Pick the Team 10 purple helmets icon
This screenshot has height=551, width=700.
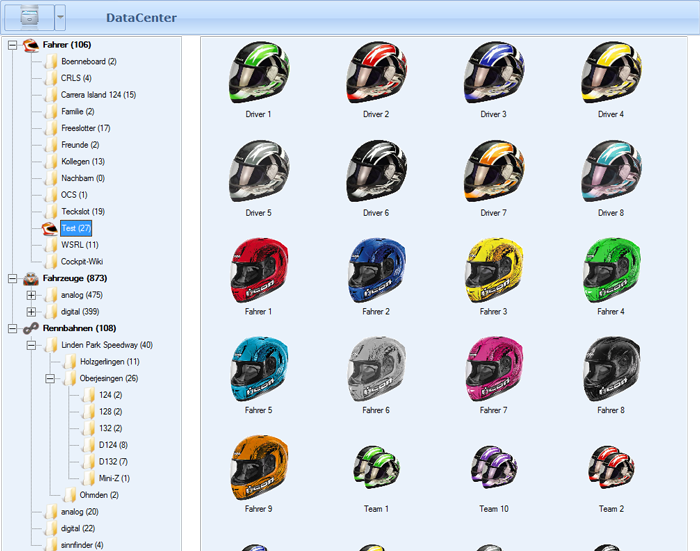click(493, 467)
